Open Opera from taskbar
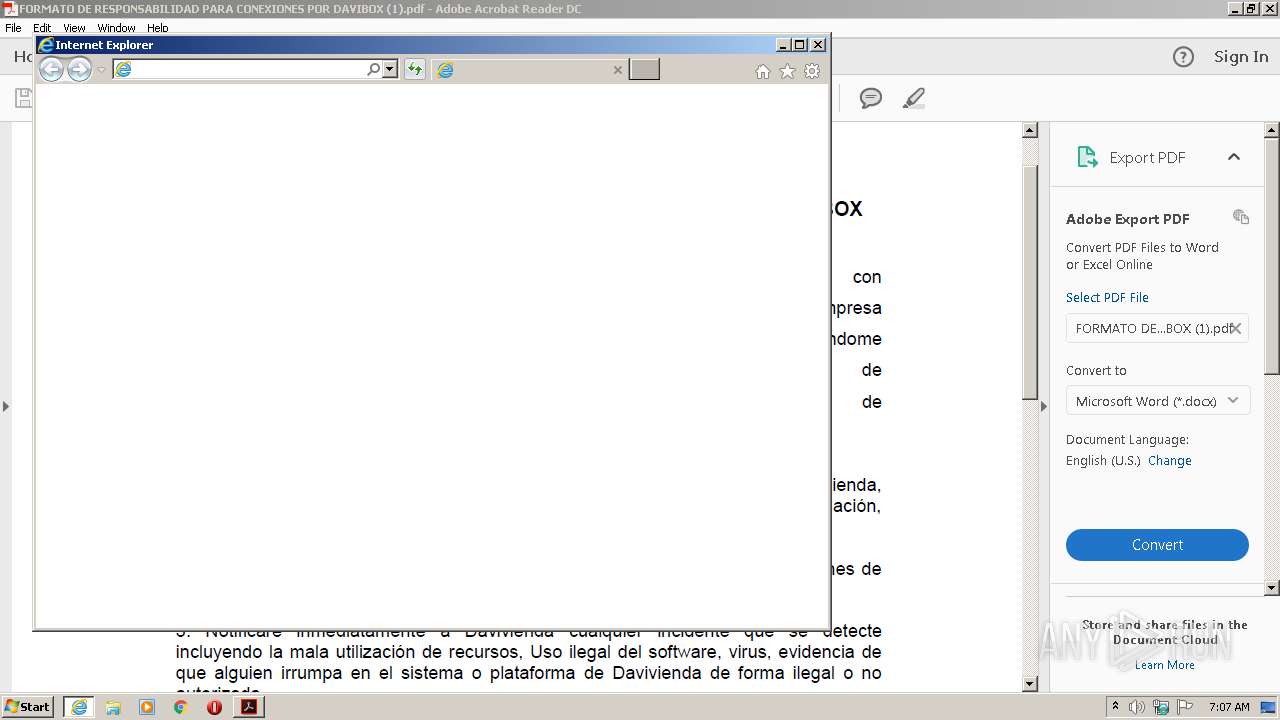The image size is (1280, 720). point(214,707)
